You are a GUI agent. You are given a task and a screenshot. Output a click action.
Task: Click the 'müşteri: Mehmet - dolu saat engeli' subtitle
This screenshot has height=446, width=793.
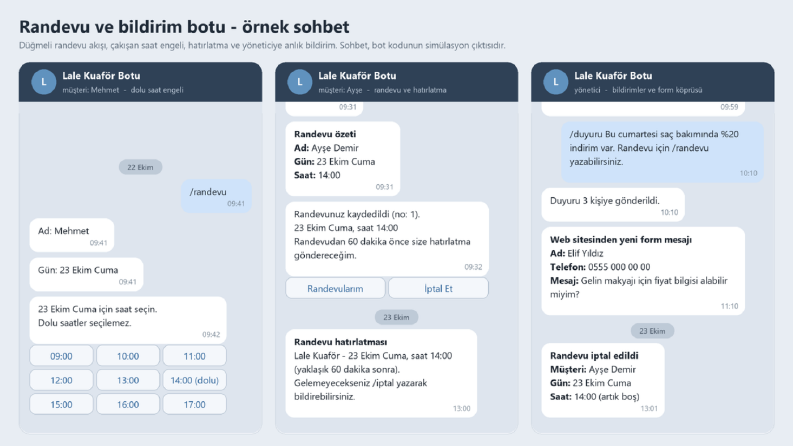point(123,90)
